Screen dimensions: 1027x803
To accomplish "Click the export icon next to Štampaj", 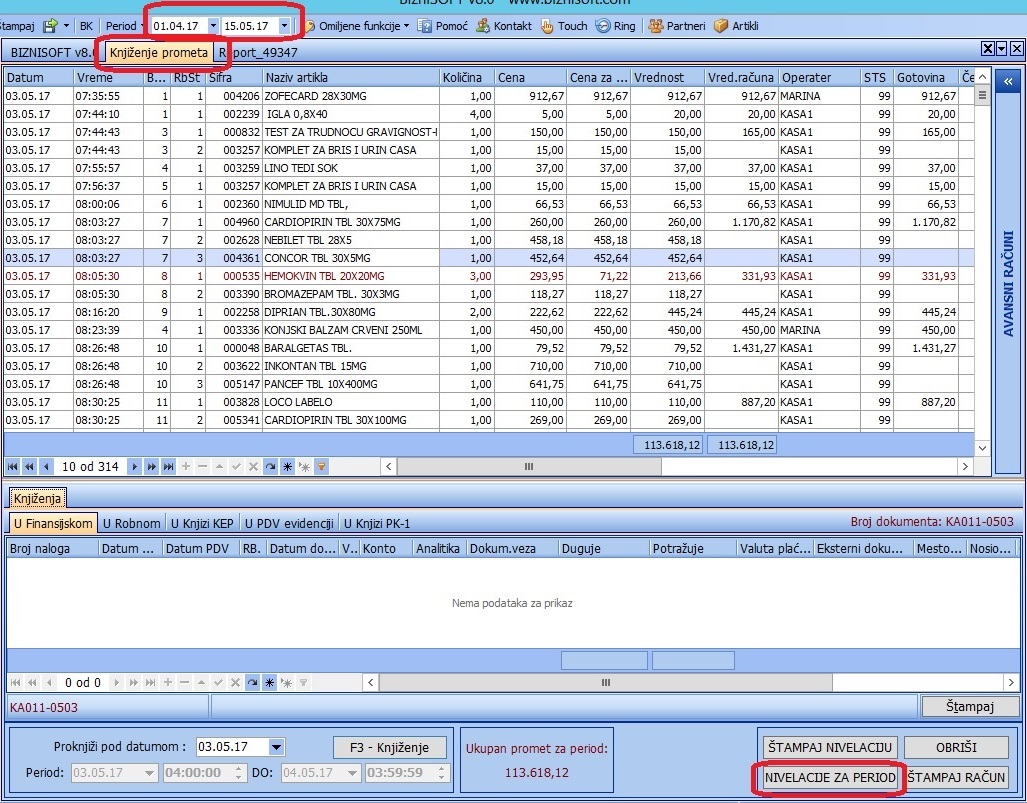I will tap(50, 26).
